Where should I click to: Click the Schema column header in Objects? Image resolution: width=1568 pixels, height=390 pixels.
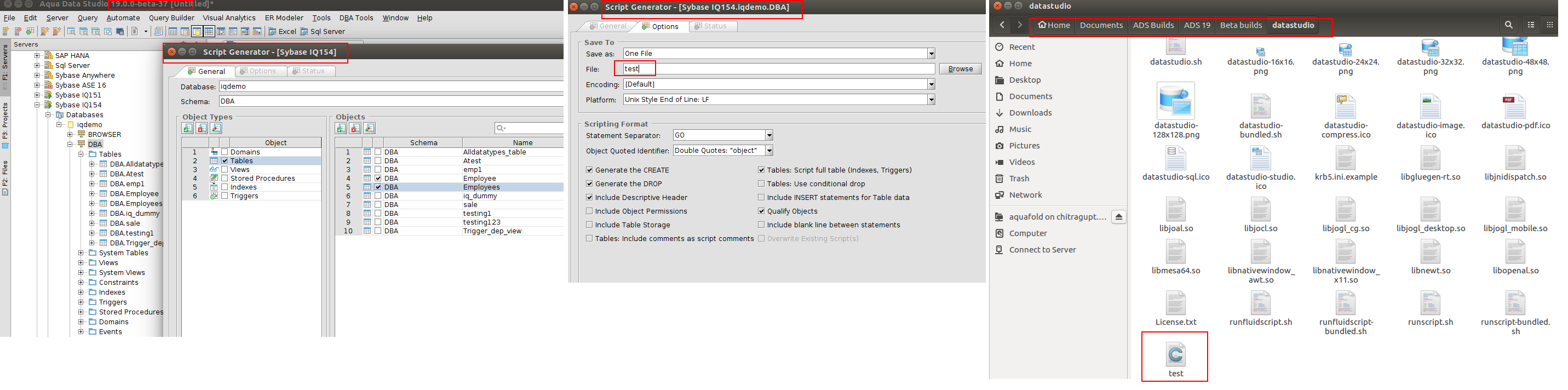[x=423, y=143]
